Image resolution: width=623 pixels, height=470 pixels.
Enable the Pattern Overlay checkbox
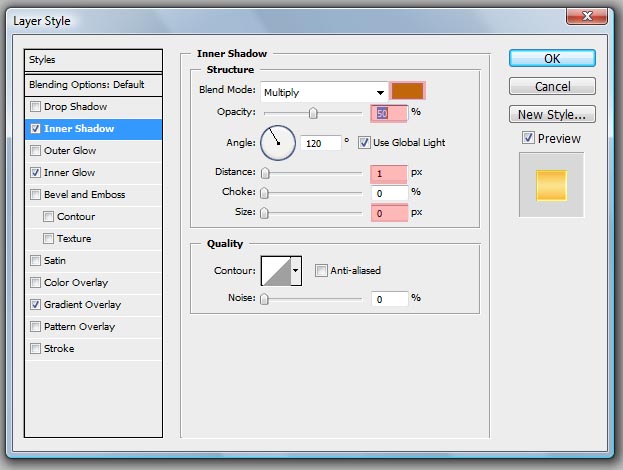pyautogui.click(x=35, y=327)
